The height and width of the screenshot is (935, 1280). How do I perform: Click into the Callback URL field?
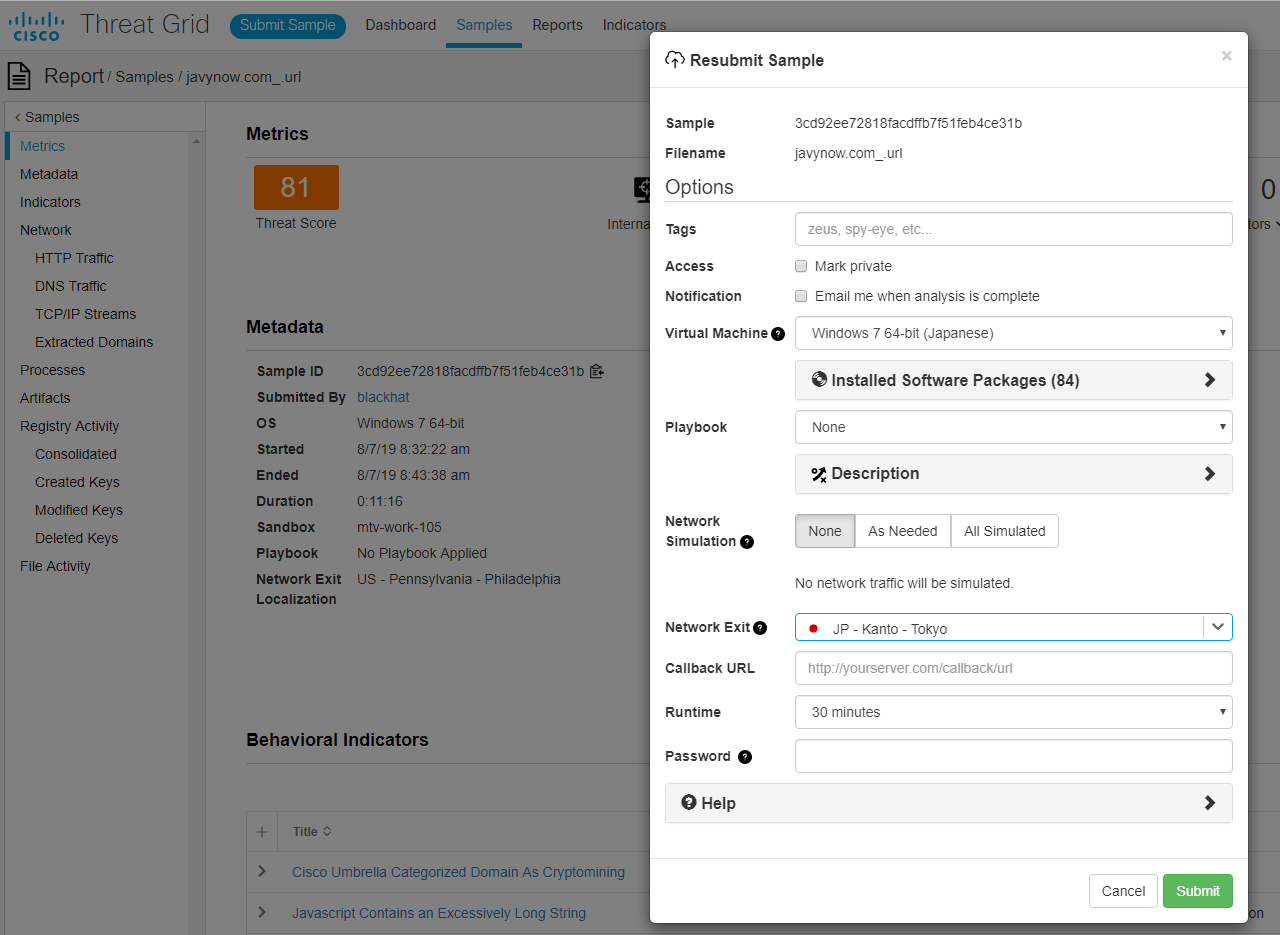pos(1013,668)
